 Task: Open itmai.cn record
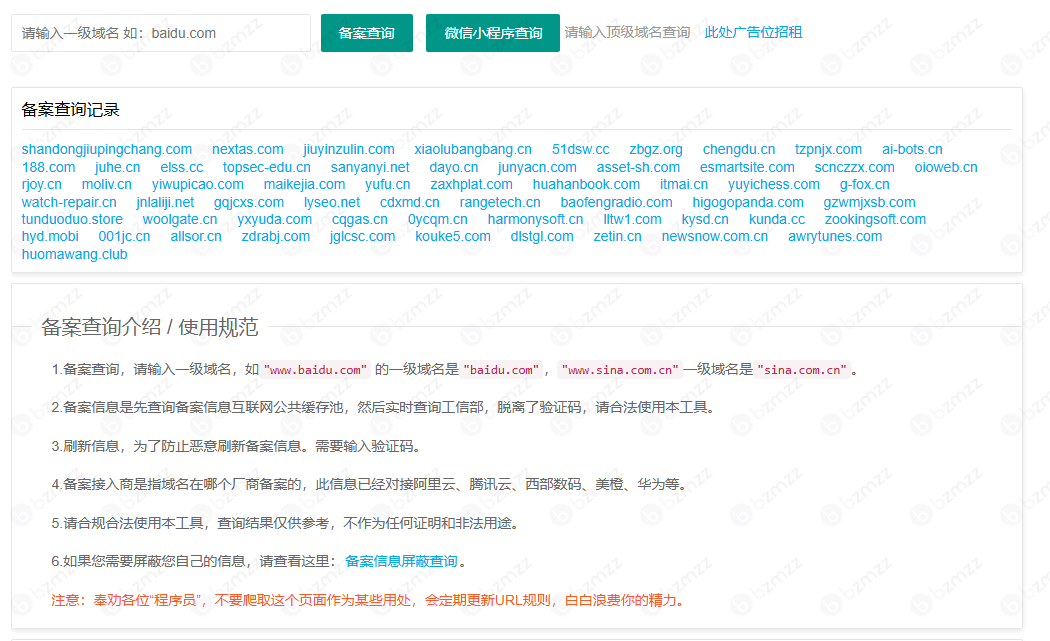tap(684, 184)
